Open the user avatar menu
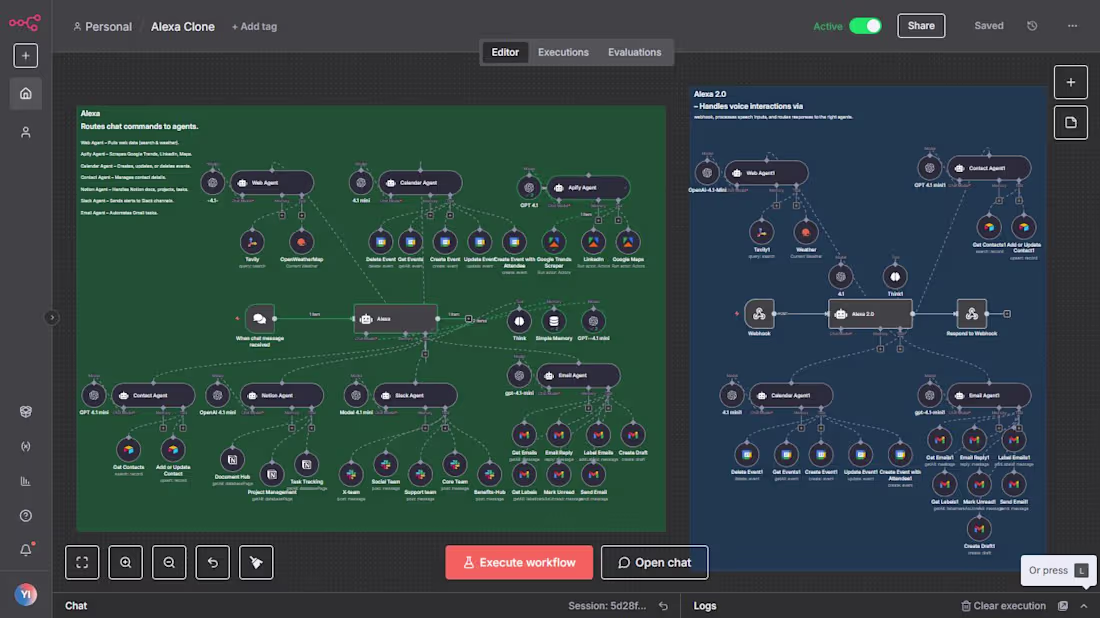Screen dimensions: 1100x618 coord(25,594)
